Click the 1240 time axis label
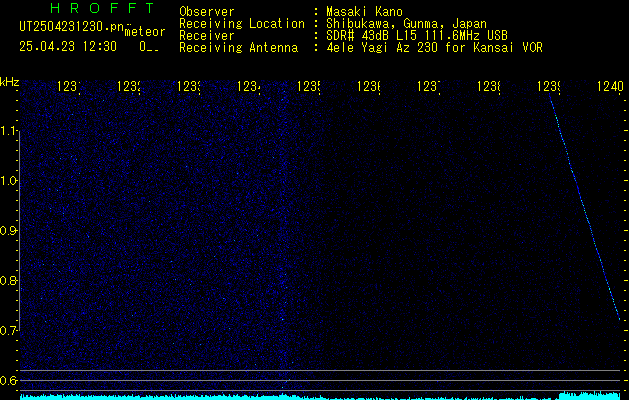This screenshot has height=400, width=629. [x=610, y=87]
